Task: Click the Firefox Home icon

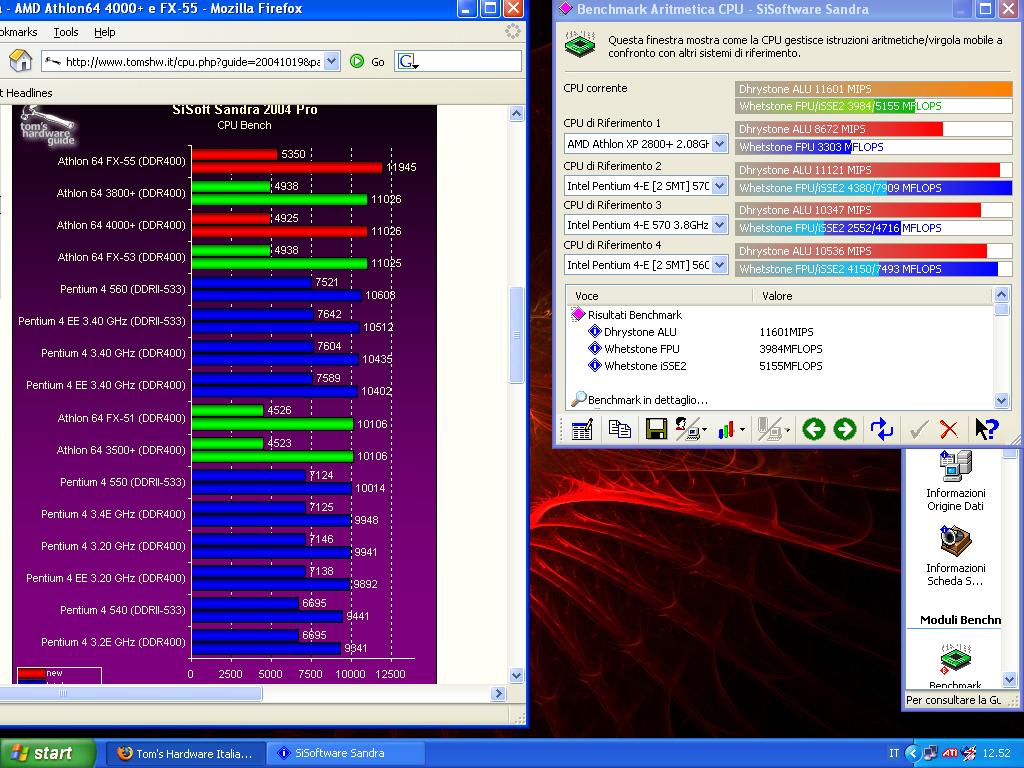Action: pyautogui.click(x=20, y=61)
